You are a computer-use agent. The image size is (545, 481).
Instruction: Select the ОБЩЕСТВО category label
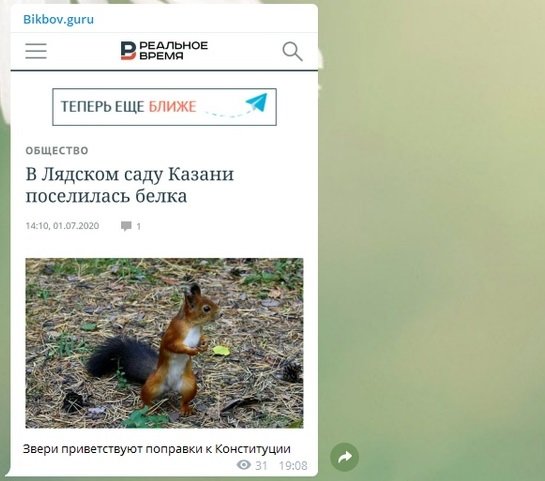click(57, 150)
